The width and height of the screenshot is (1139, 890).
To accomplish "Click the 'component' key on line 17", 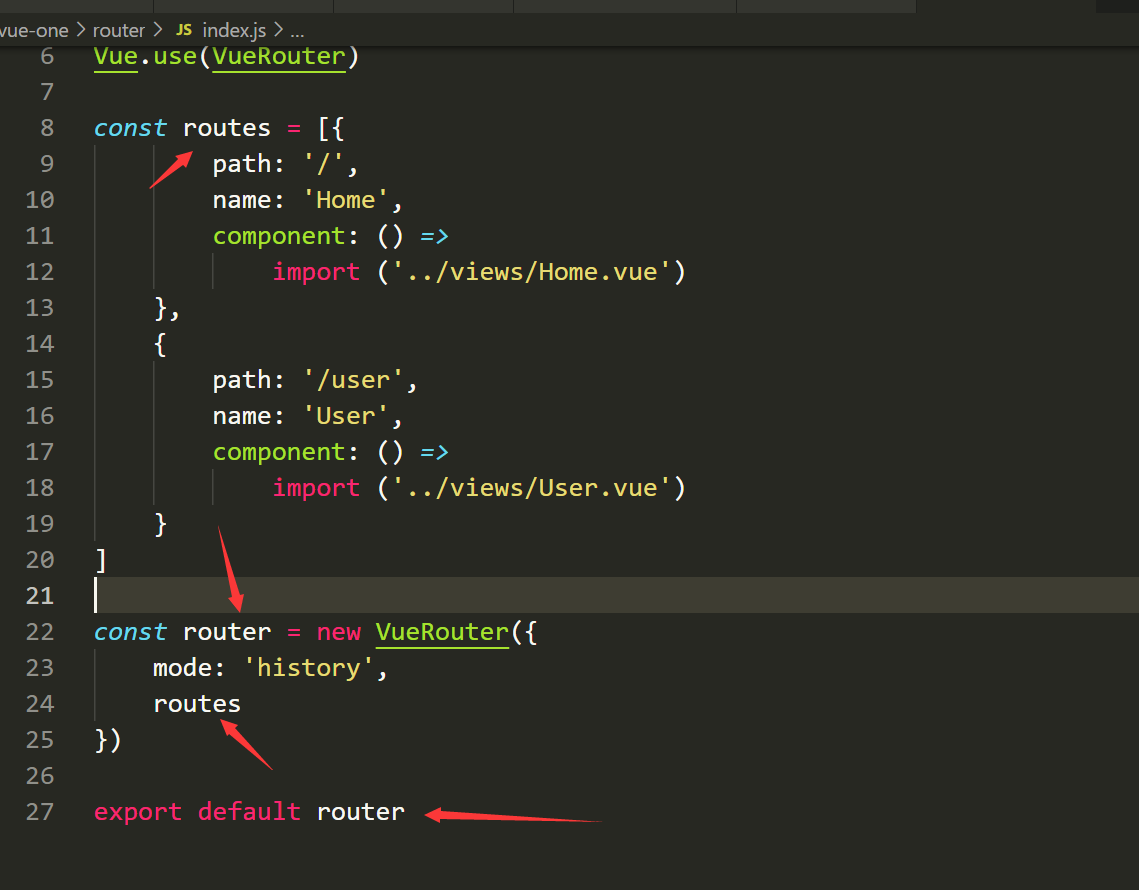I will click(279, 452).
